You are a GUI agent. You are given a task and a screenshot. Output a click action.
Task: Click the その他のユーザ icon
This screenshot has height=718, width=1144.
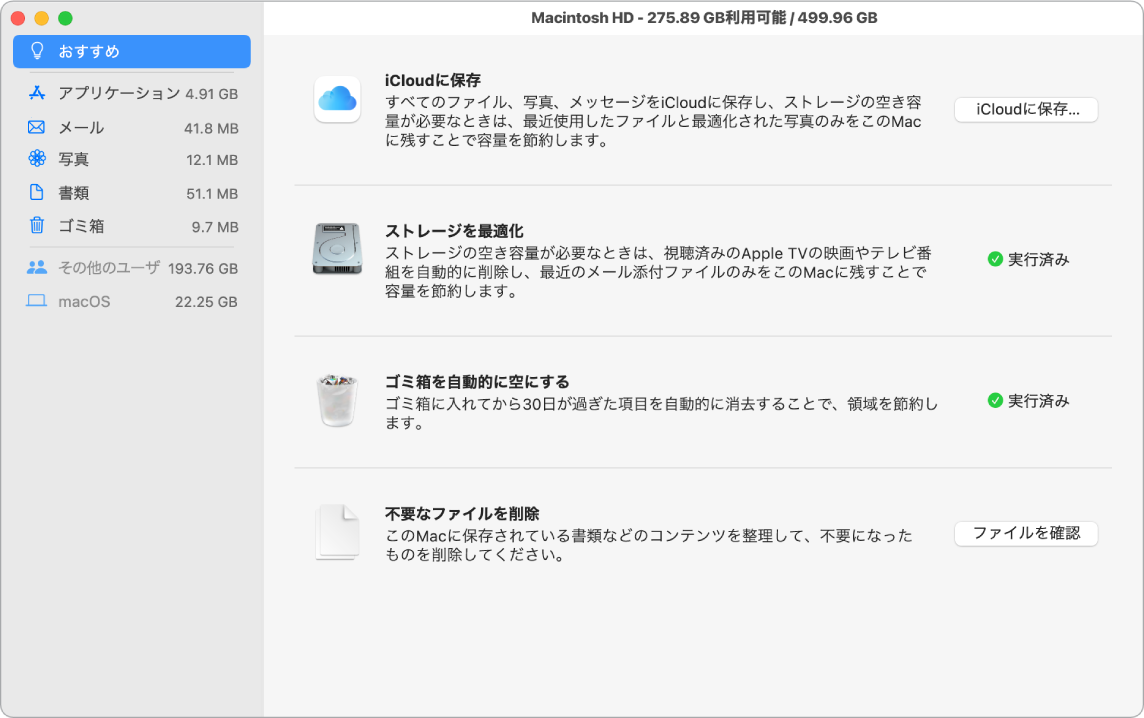[38, 268]
